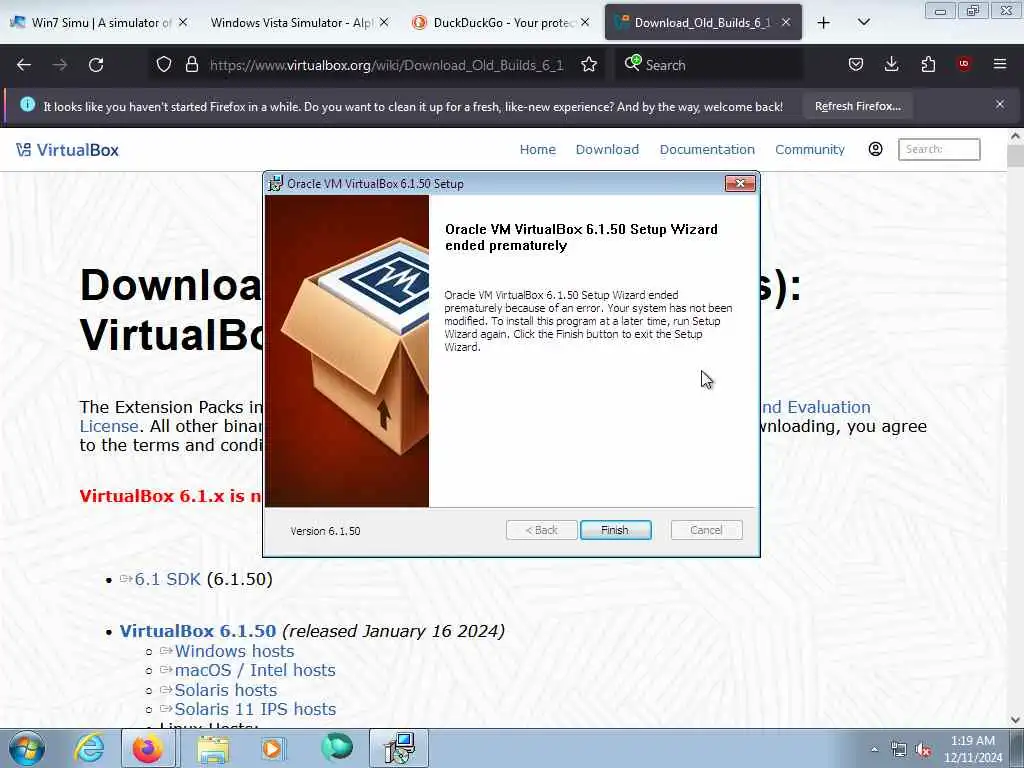Screen dimensions: 1024x768
Task: Switch to Win7 Simu tab
Action: pos(100,23)
